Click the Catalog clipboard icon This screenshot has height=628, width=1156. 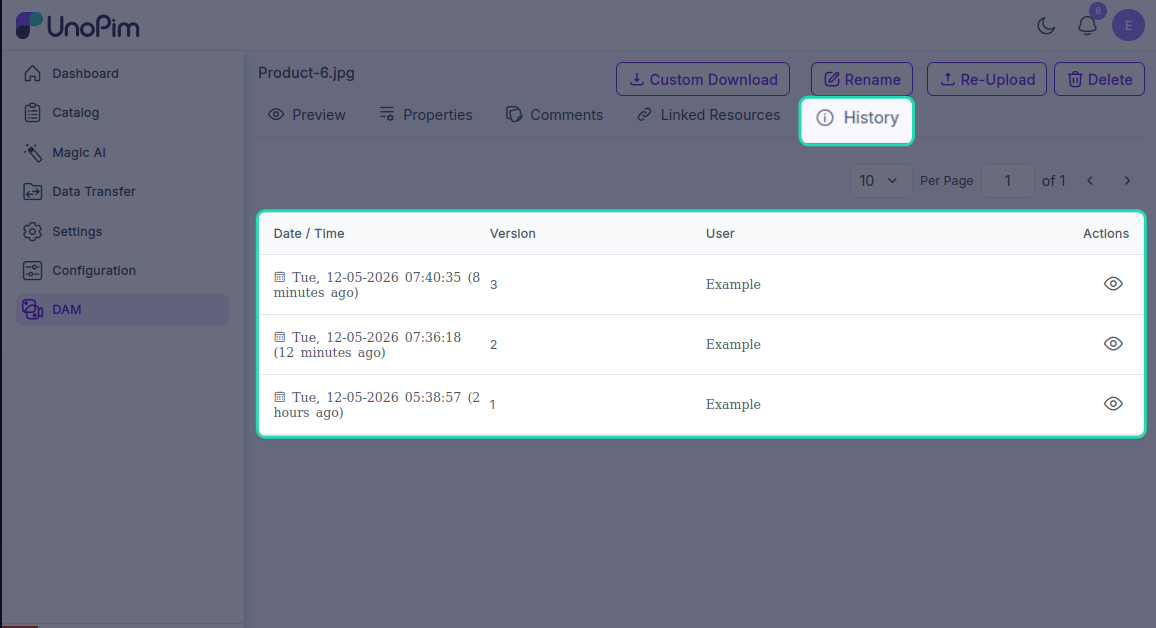32,113
